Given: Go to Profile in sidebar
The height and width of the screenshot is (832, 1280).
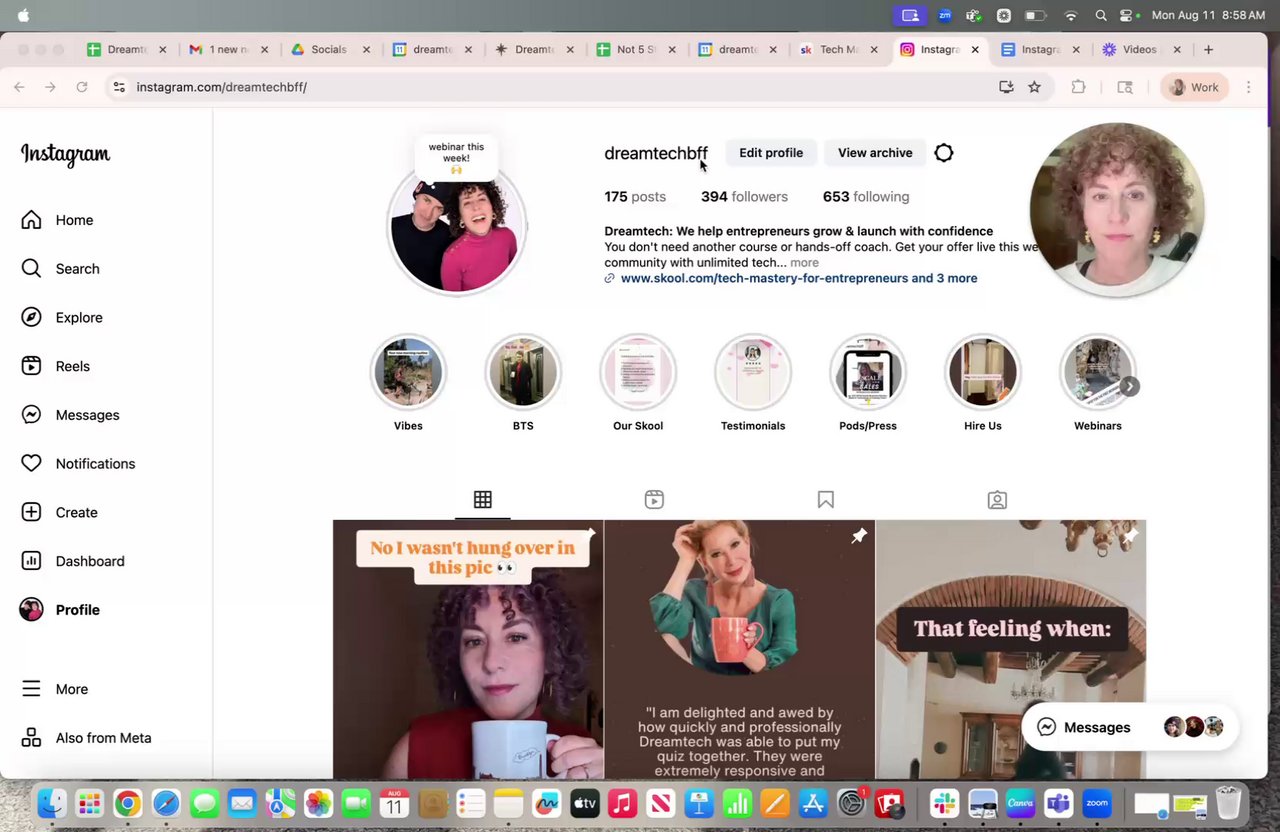Looking at the screenshot, I should tap(60, 610).
